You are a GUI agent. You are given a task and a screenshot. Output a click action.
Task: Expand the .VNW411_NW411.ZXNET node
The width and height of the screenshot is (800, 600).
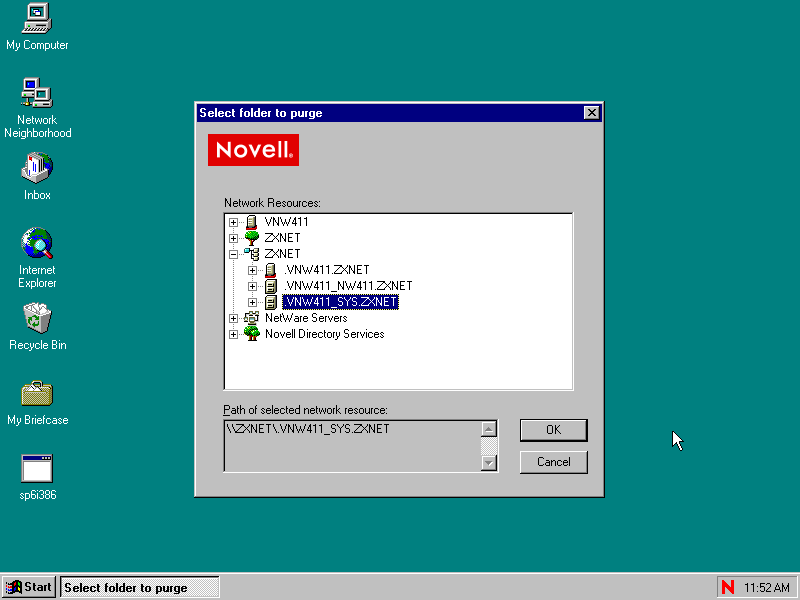(253, 286)
